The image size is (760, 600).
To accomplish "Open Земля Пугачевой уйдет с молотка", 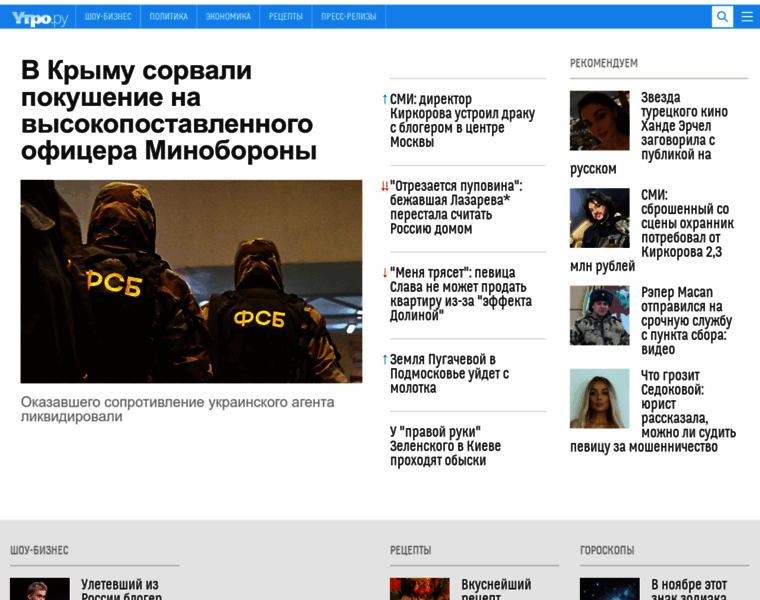I will (x=449, y=373).
